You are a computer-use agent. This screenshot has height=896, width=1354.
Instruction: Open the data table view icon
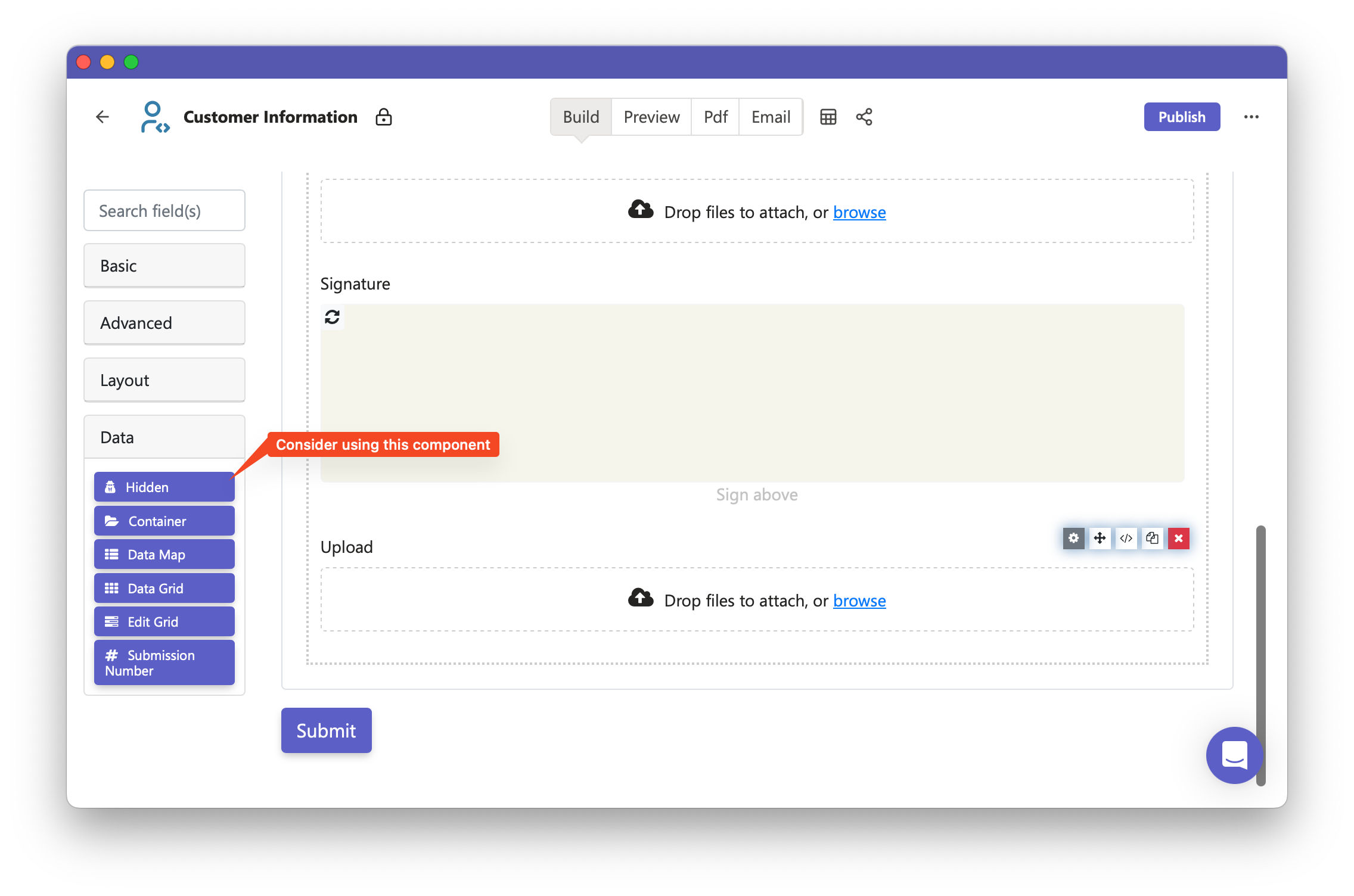(828, 117)
